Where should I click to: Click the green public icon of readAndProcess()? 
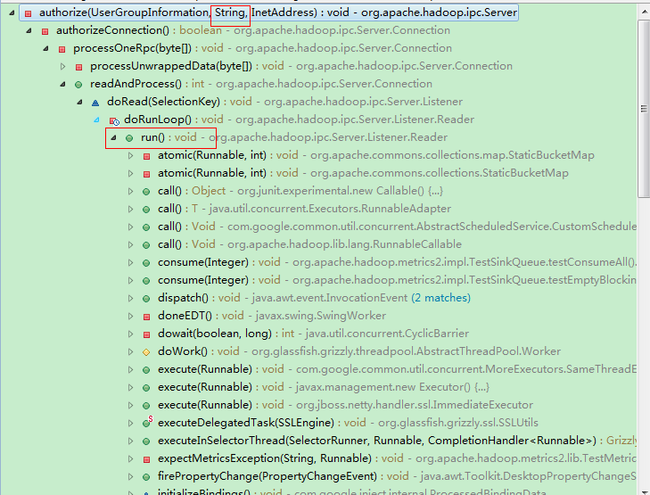point(78,85)
